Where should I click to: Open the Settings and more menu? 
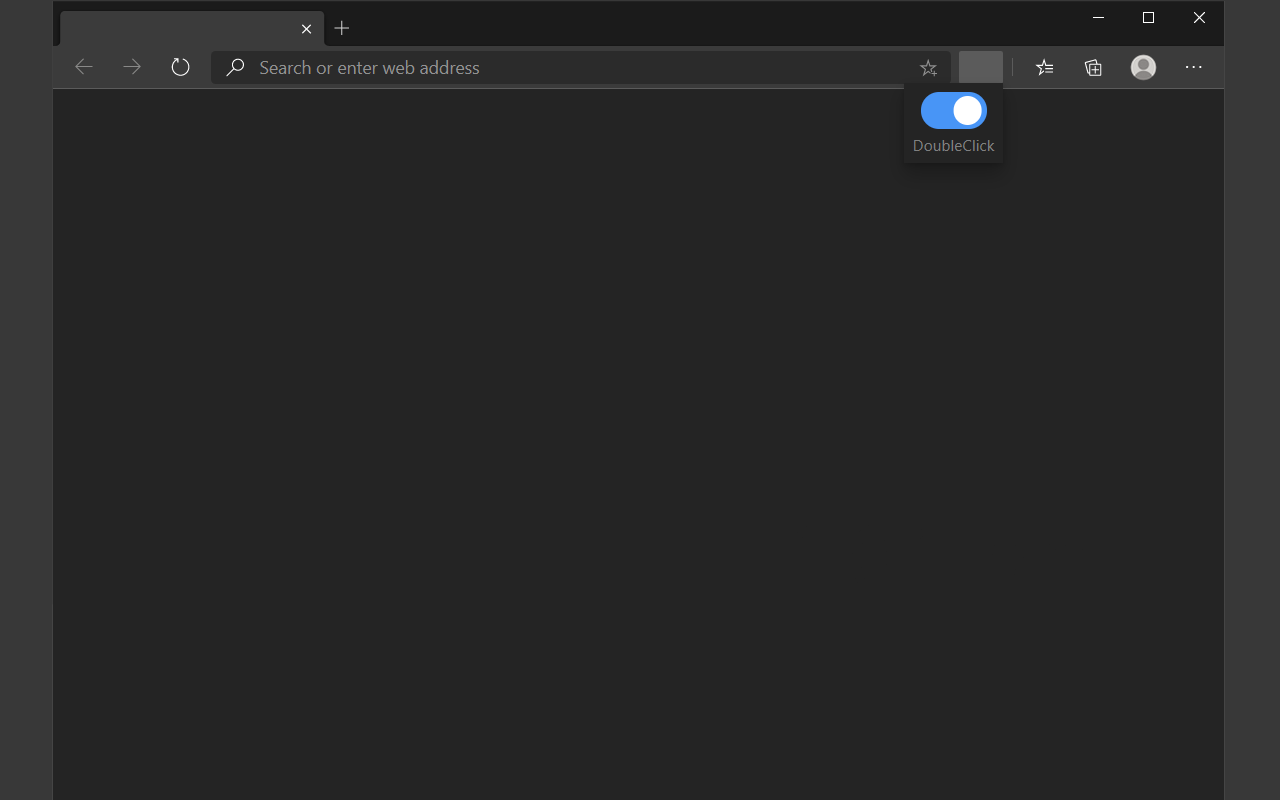pos(1194,67)
